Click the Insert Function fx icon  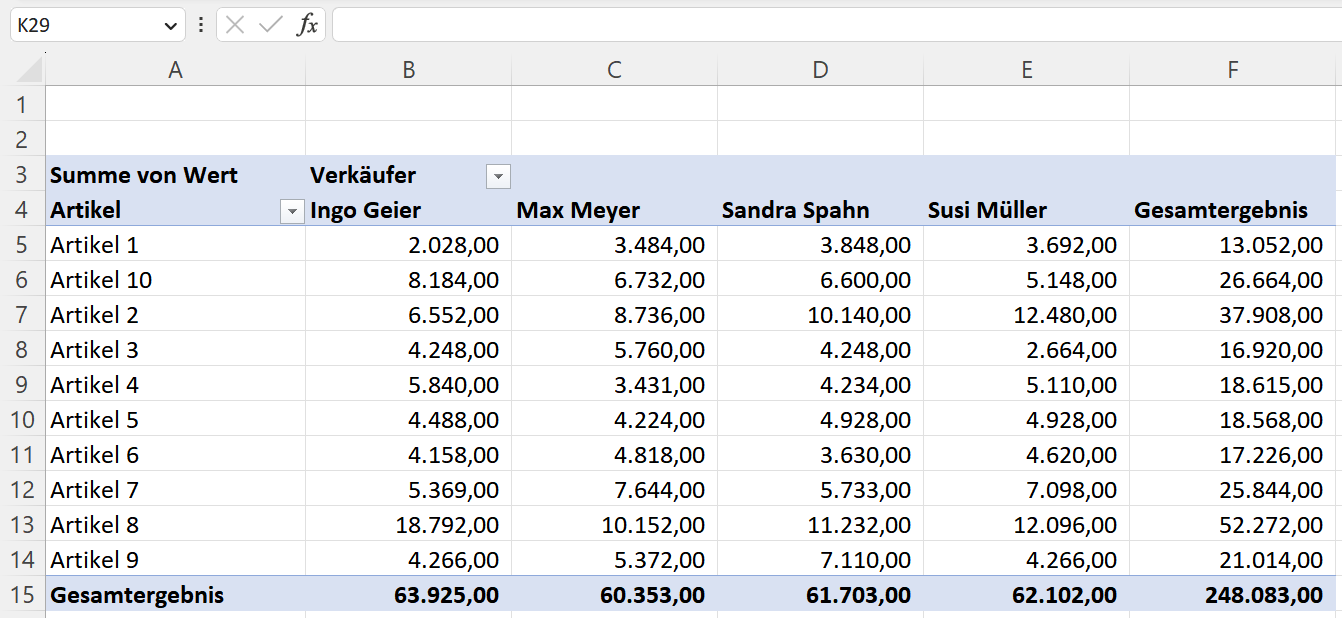[307, 26]
